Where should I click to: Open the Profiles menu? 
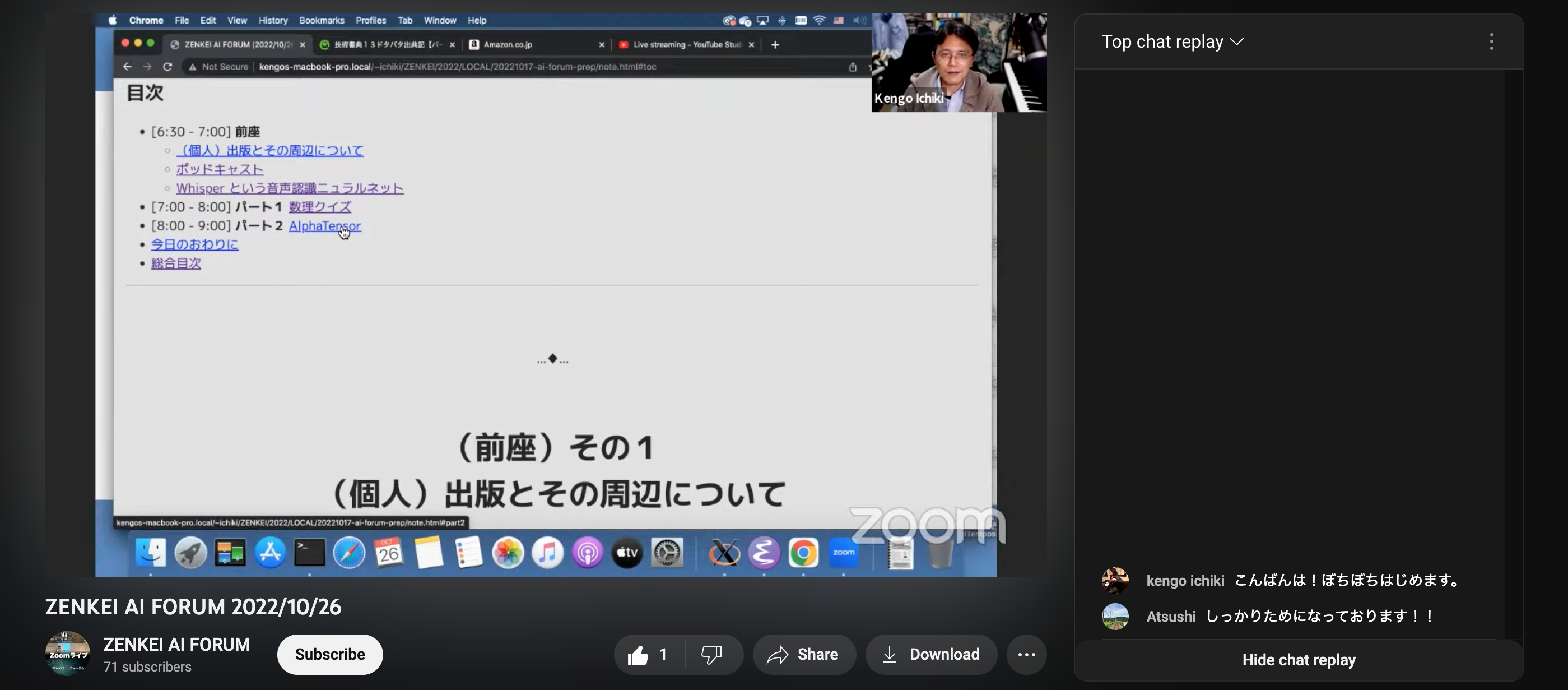371,20
